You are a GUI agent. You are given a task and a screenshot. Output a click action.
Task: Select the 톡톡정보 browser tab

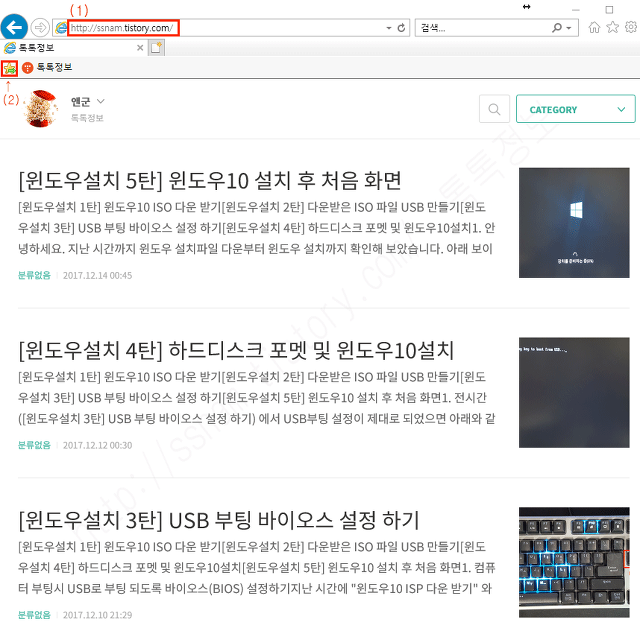click(x=71, y=48)
